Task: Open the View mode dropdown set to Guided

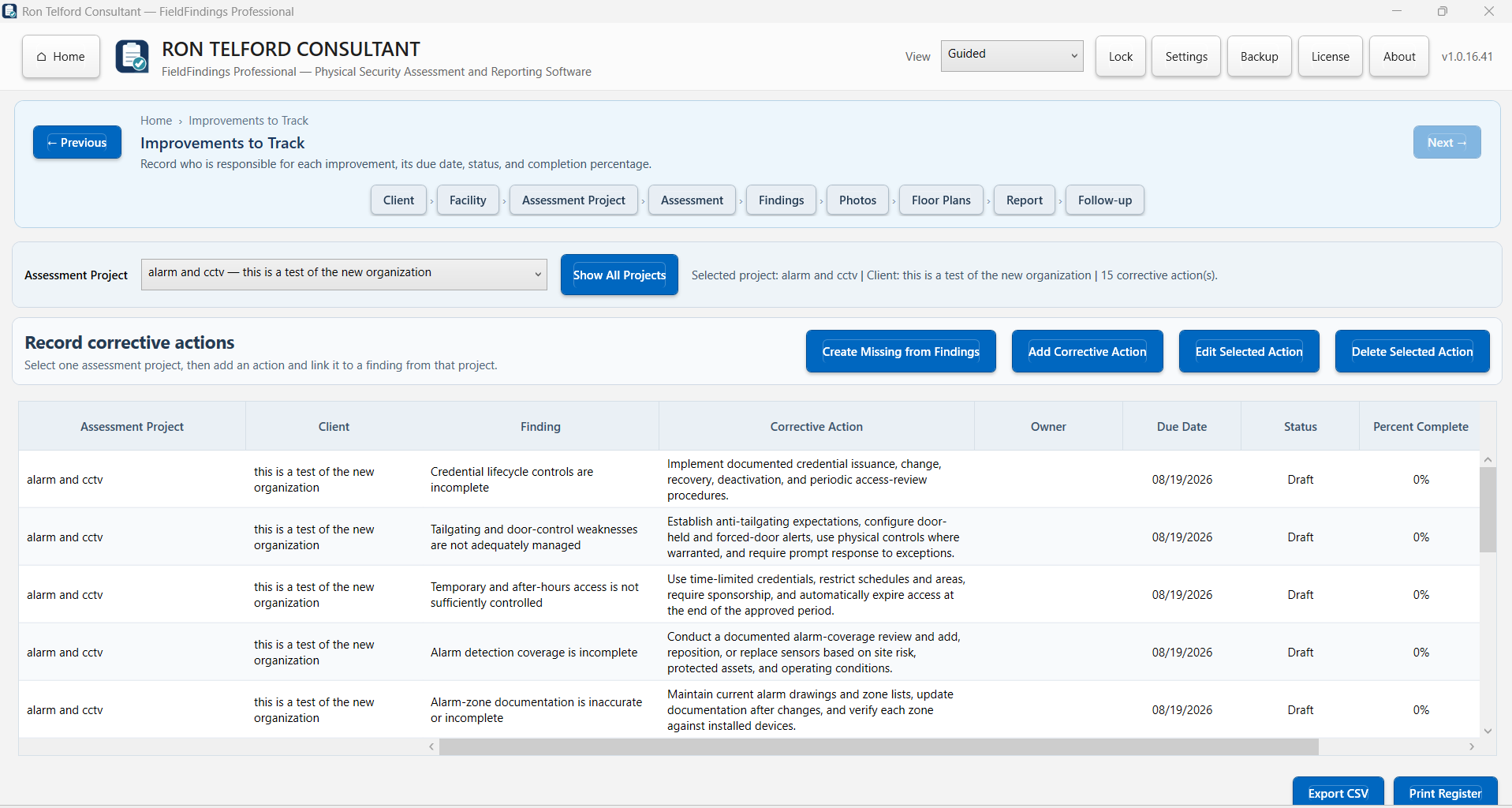Action: pyautogui.click(x=1012, y=55)
